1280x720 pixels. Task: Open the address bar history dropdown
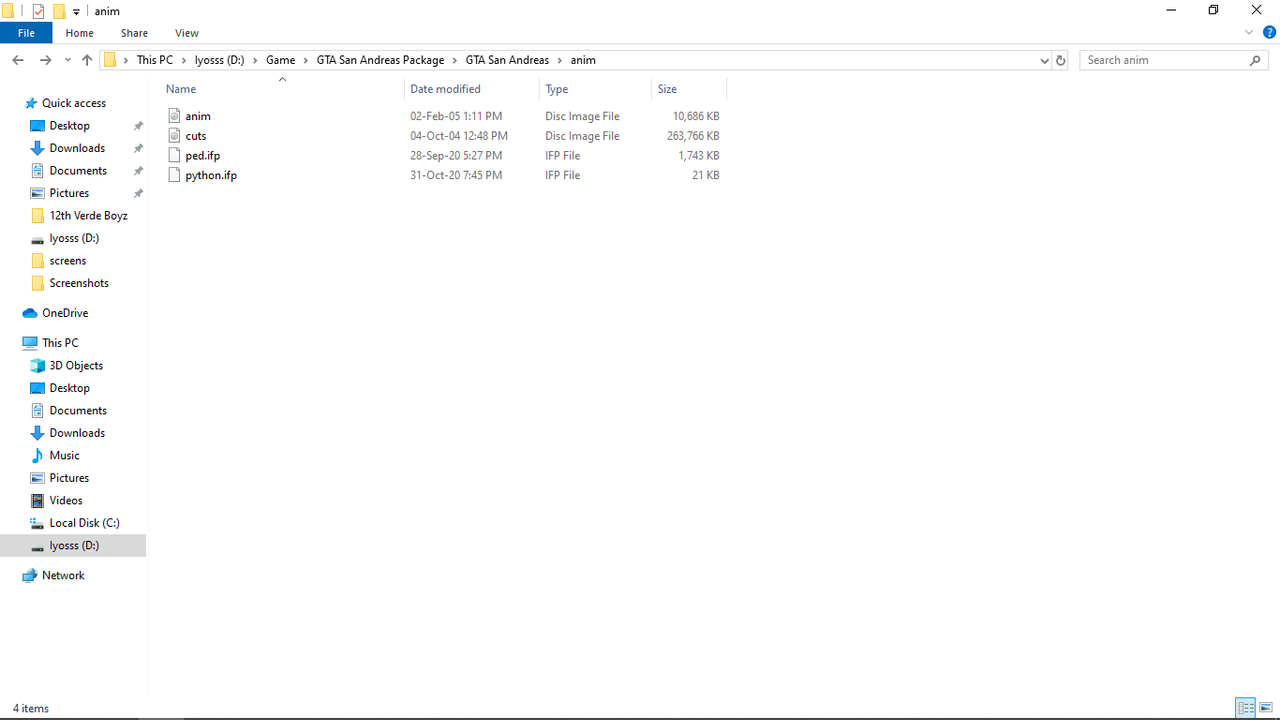pyautogui.click(x=1045, y=60)
